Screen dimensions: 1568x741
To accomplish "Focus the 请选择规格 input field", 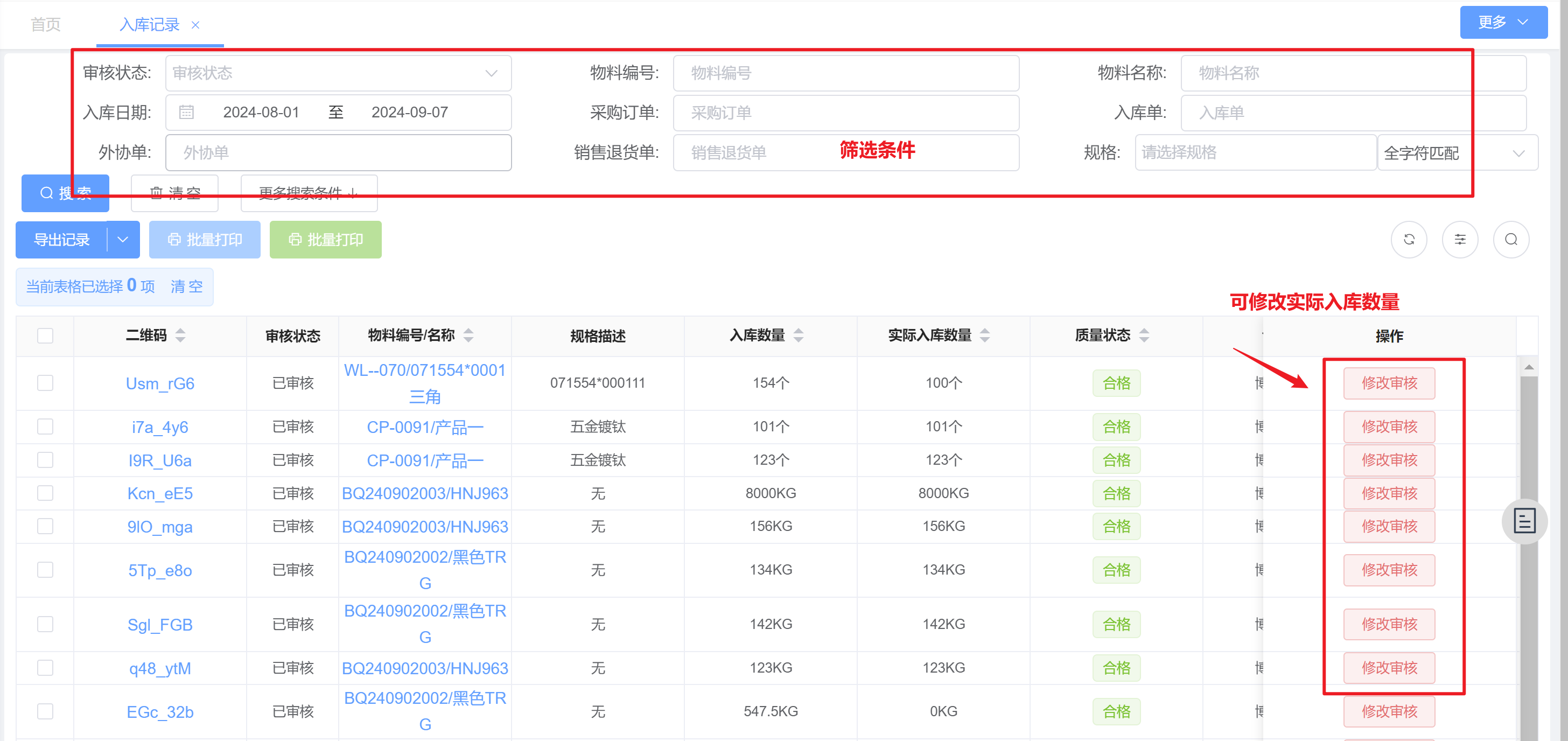I will coord(1256,152).
